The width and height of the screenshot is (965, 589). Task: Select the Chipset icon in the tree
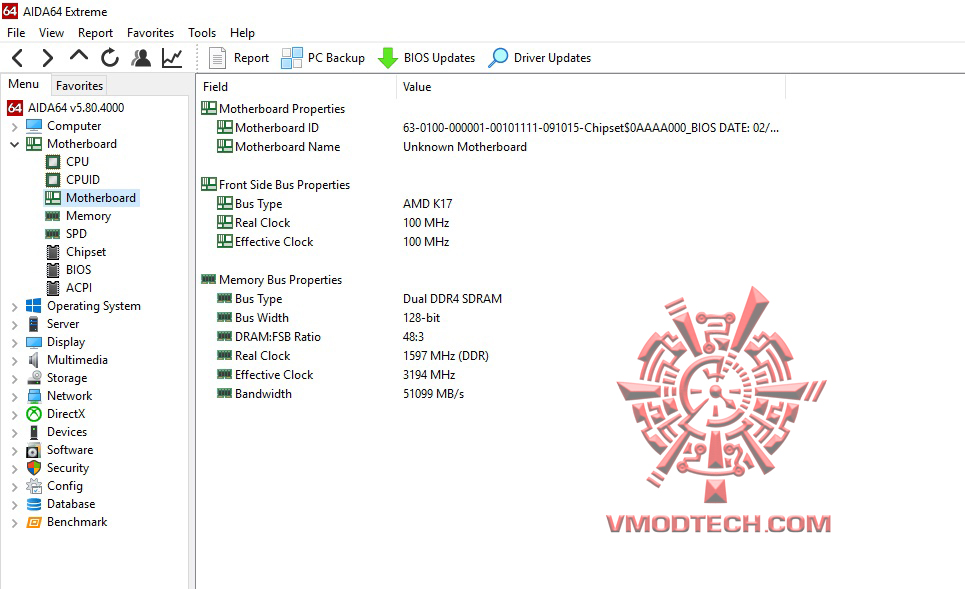point(54,252)
